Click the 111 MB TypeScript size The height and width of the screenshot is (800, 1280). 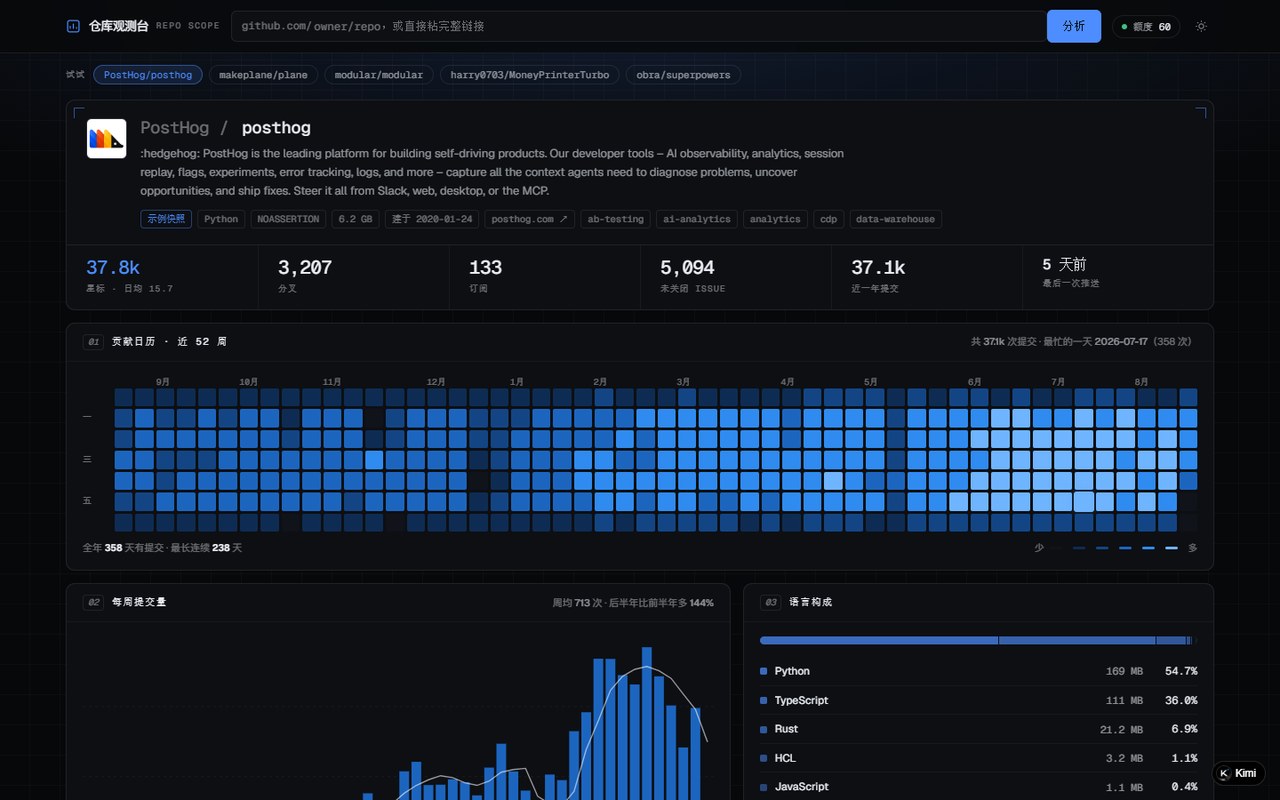point(1124,700)
